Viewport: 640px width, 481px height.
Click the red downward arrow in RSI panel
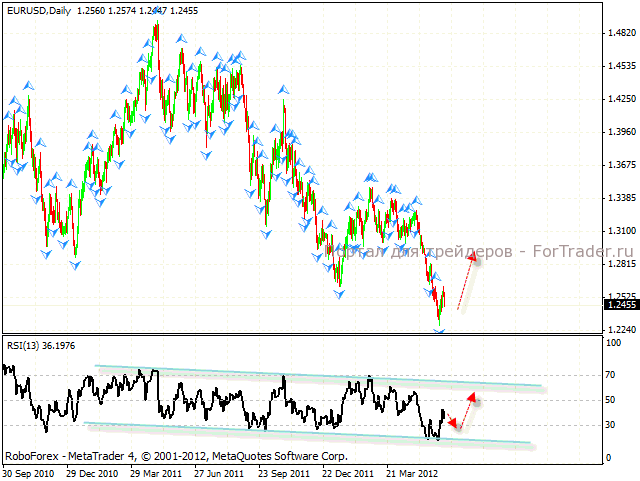(x=451, y=419)
